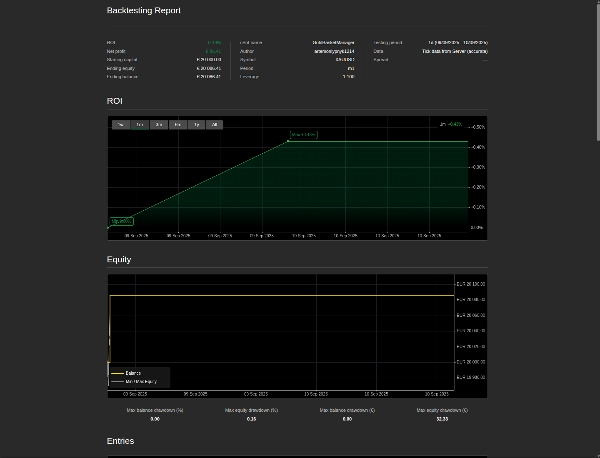Select the 3m range button on ROI chart

click(x=159, y=125)
